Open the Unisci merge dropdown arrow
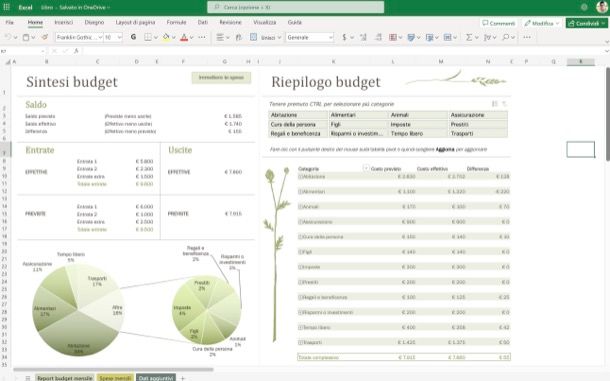 coord(279,37)
